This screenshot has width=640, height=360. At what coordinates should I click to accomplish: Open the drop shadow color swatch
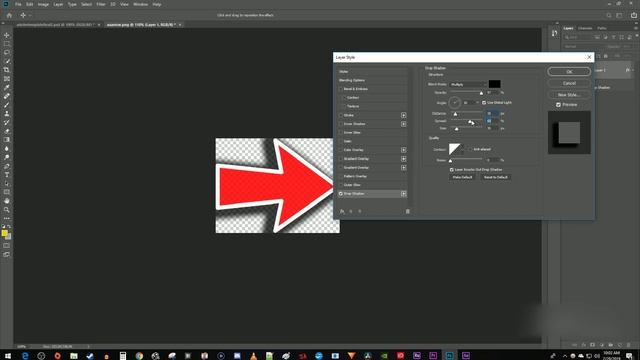click(x=494, y=84)
